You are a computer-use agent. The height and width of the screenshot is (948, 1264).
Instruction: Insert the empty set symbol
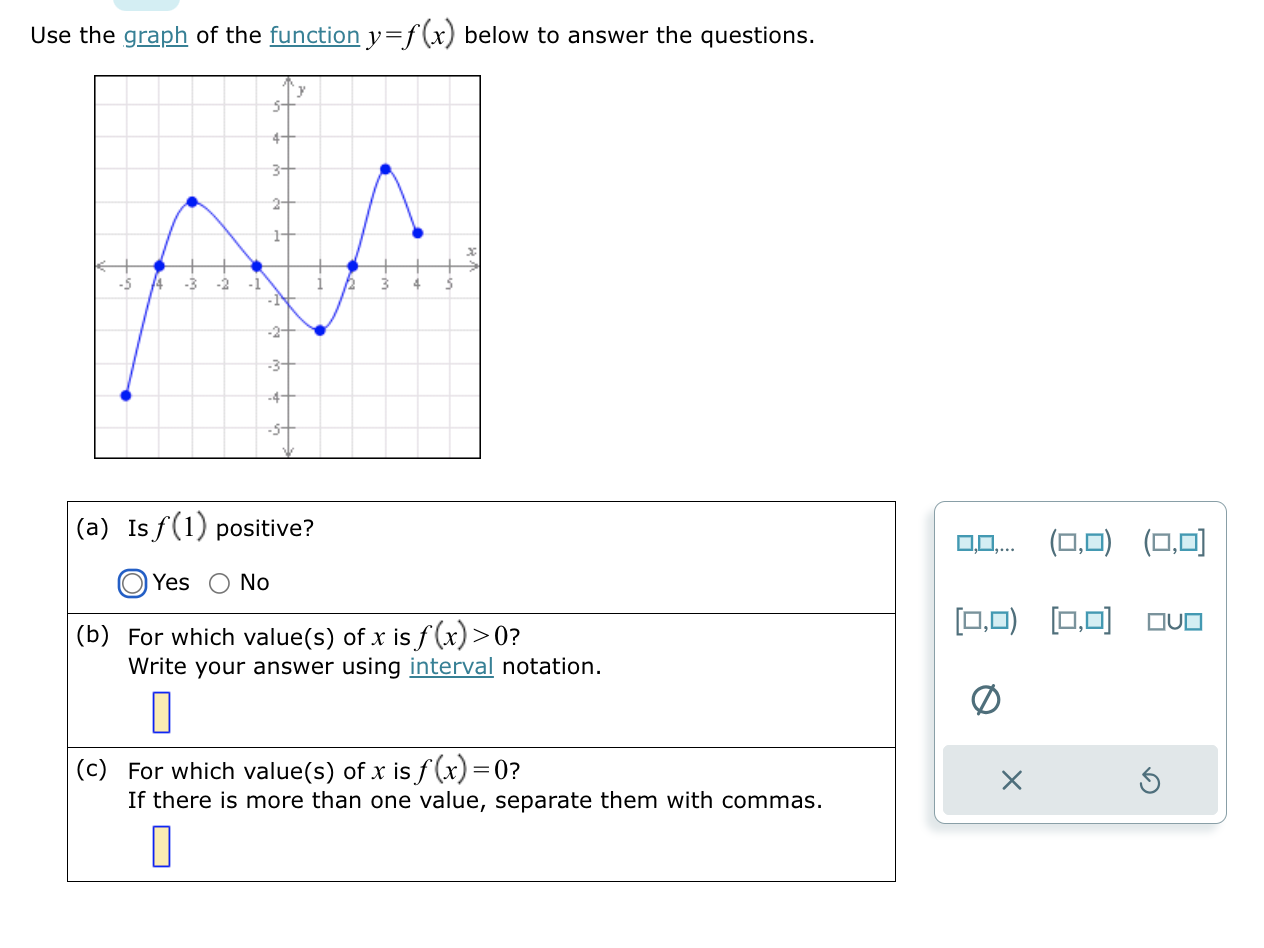pyautogui.click(x=986, y=700)
